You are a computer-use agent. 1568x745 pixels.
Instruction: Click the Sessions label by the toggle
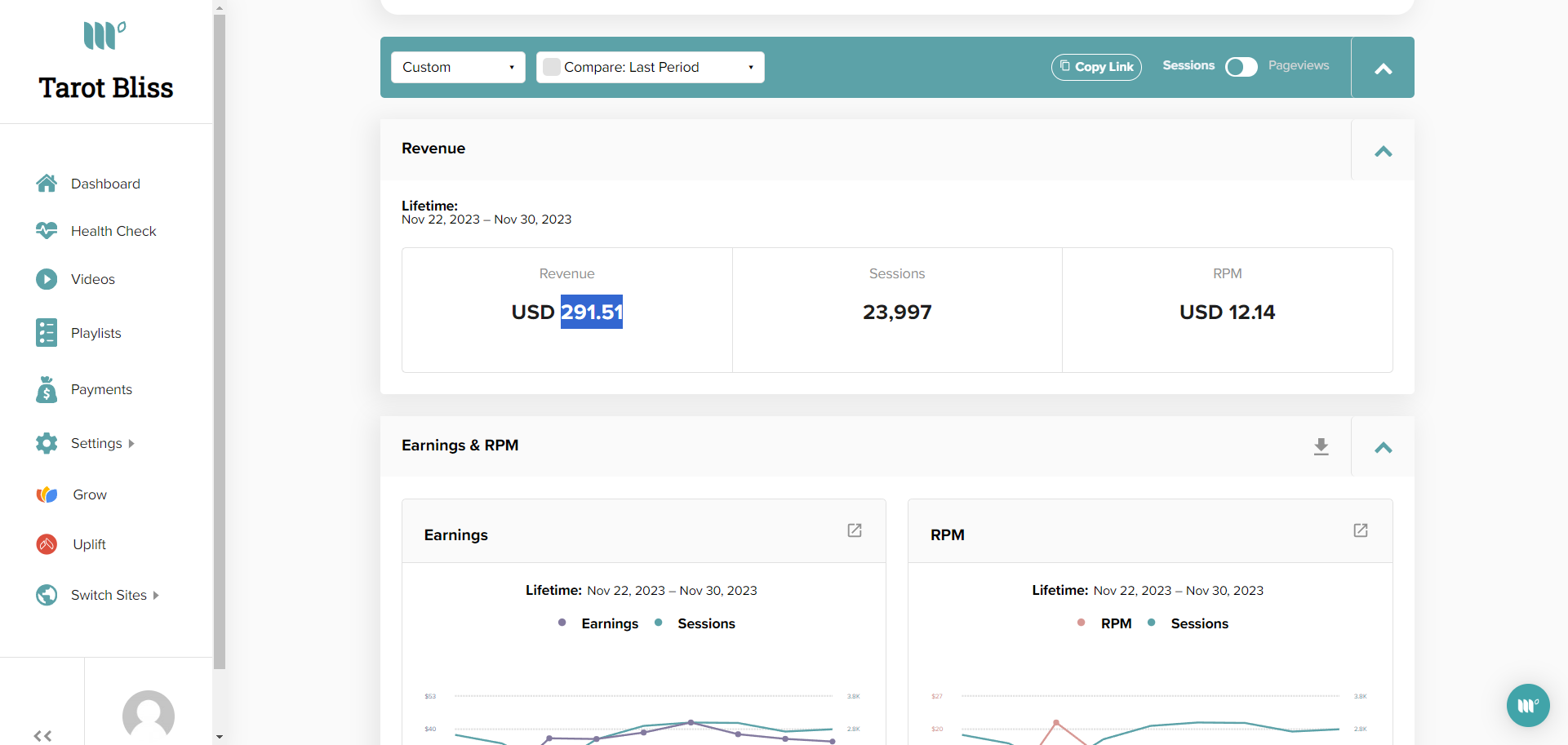tap(1188, 65)
